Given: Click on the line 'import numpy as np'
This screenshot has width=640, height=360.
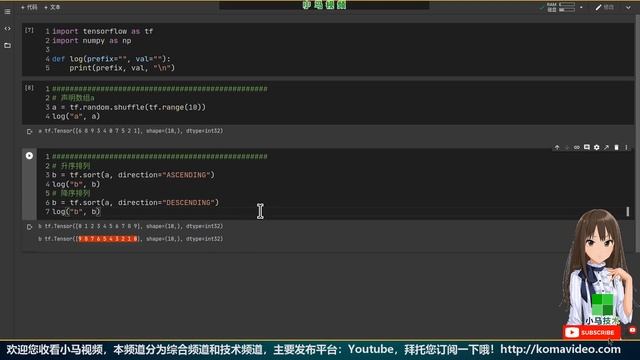Looking at the screenshot, I should (91, 40).
